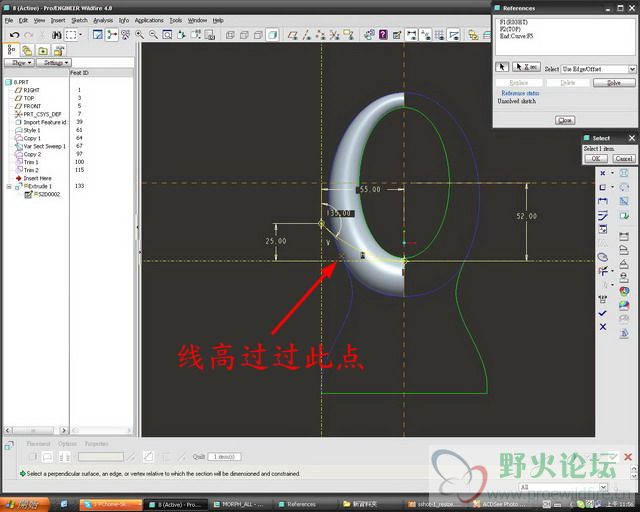This screenshot has width=640, height=512.
Task: Toggle sketcher vertices display
Action: tap(454, 35)
